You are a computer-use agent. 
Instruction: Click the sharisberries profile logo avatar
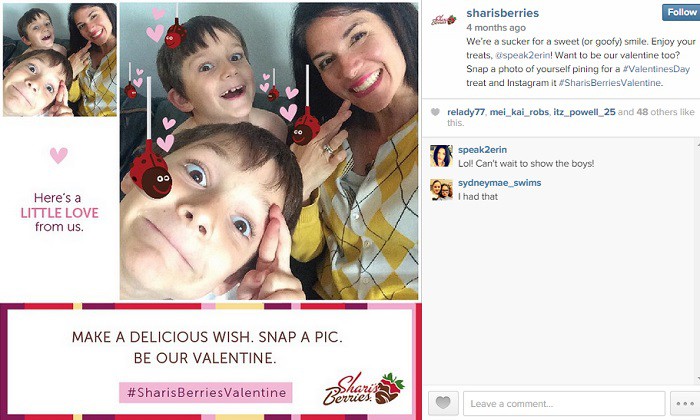[444, 21]
